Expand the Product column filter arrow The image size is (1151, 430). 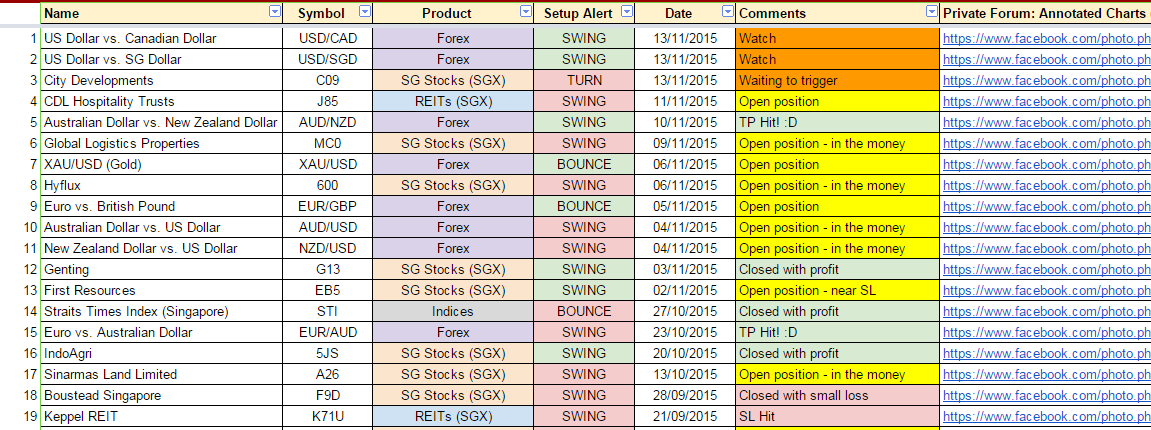pyautogui.click(x=526, y=12)
